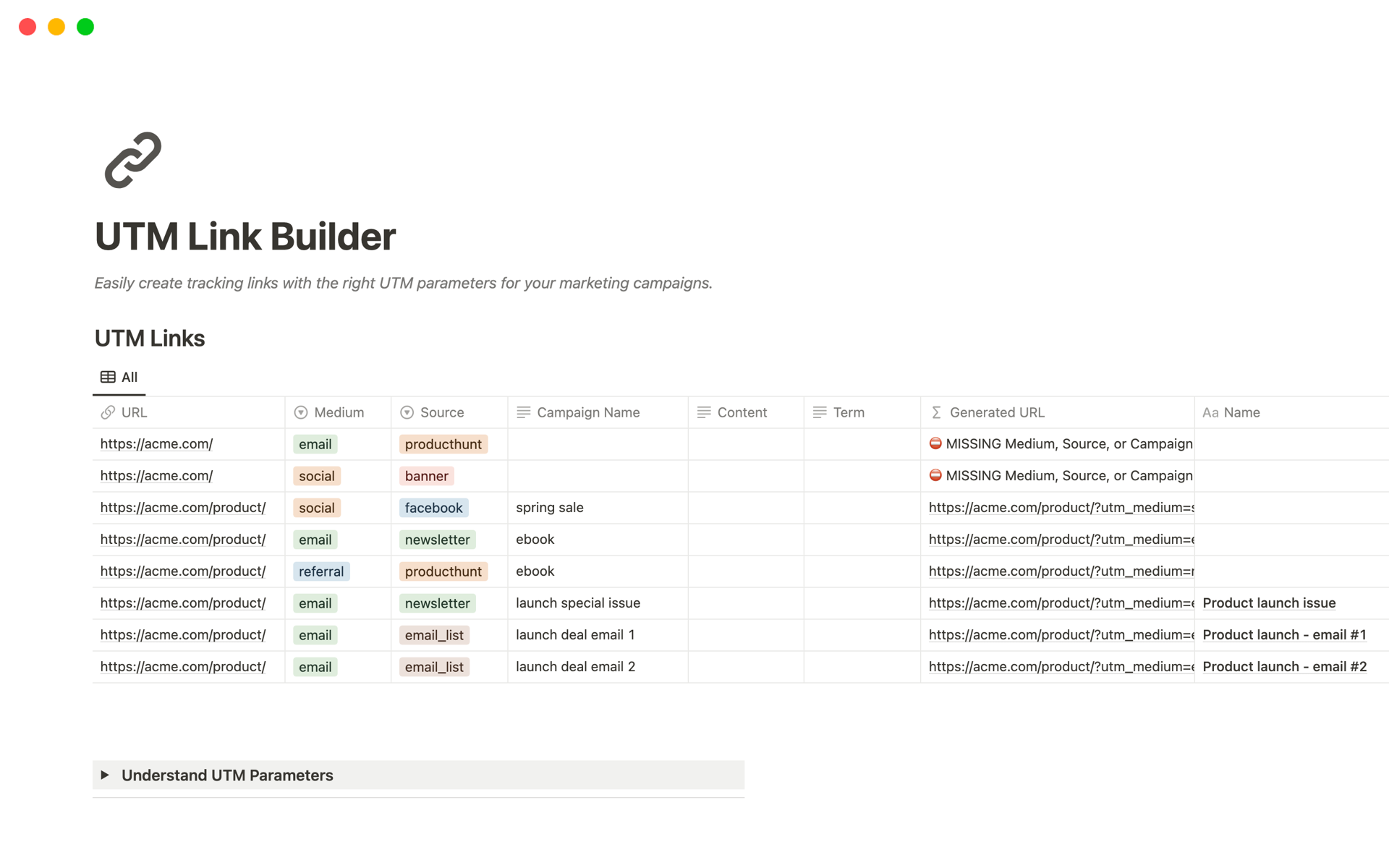The height and width of the screenshot is (868, 1389).
Task: Click the Aa icon on the Name column
Action: (x=1212, y=412)
